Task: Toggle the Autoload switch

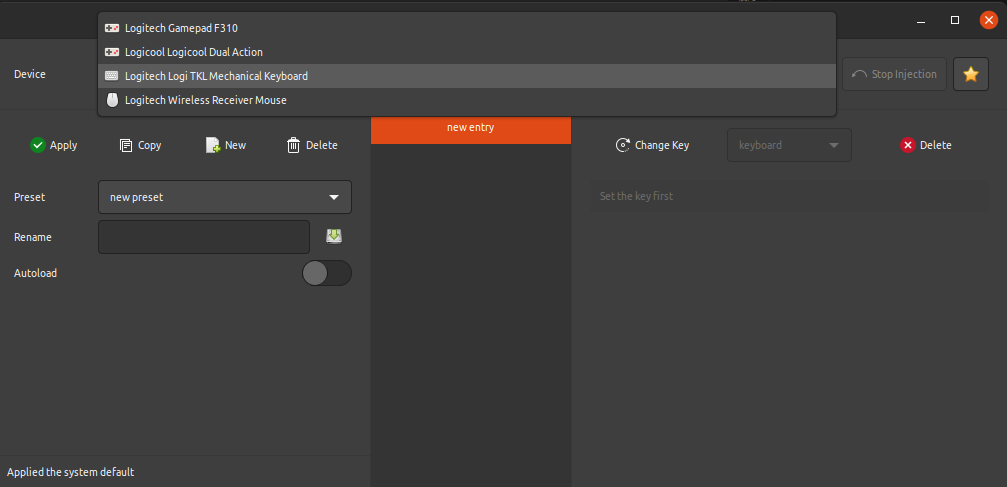Action: 327,273
